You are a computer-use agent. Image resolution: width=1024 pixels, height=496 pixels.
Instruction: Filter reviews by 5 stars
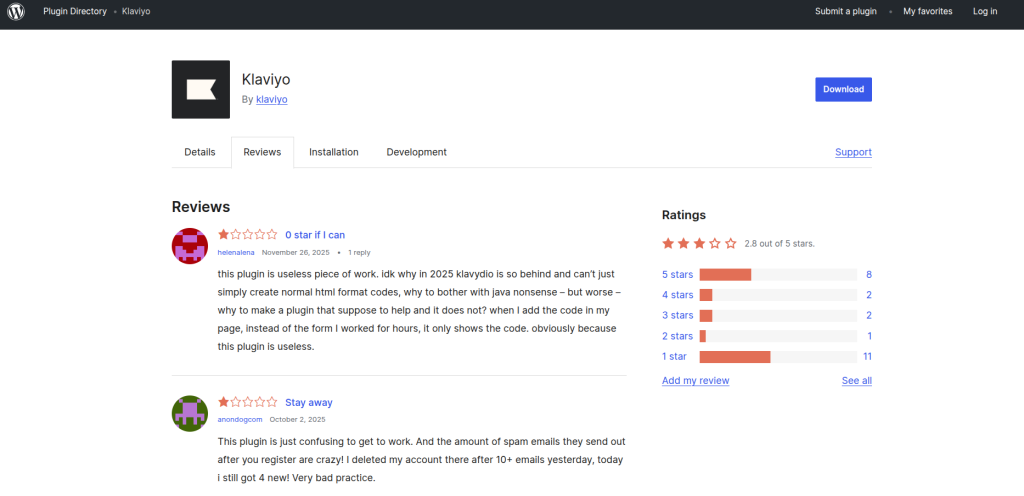pyautogui.click(x=677, y=275)
